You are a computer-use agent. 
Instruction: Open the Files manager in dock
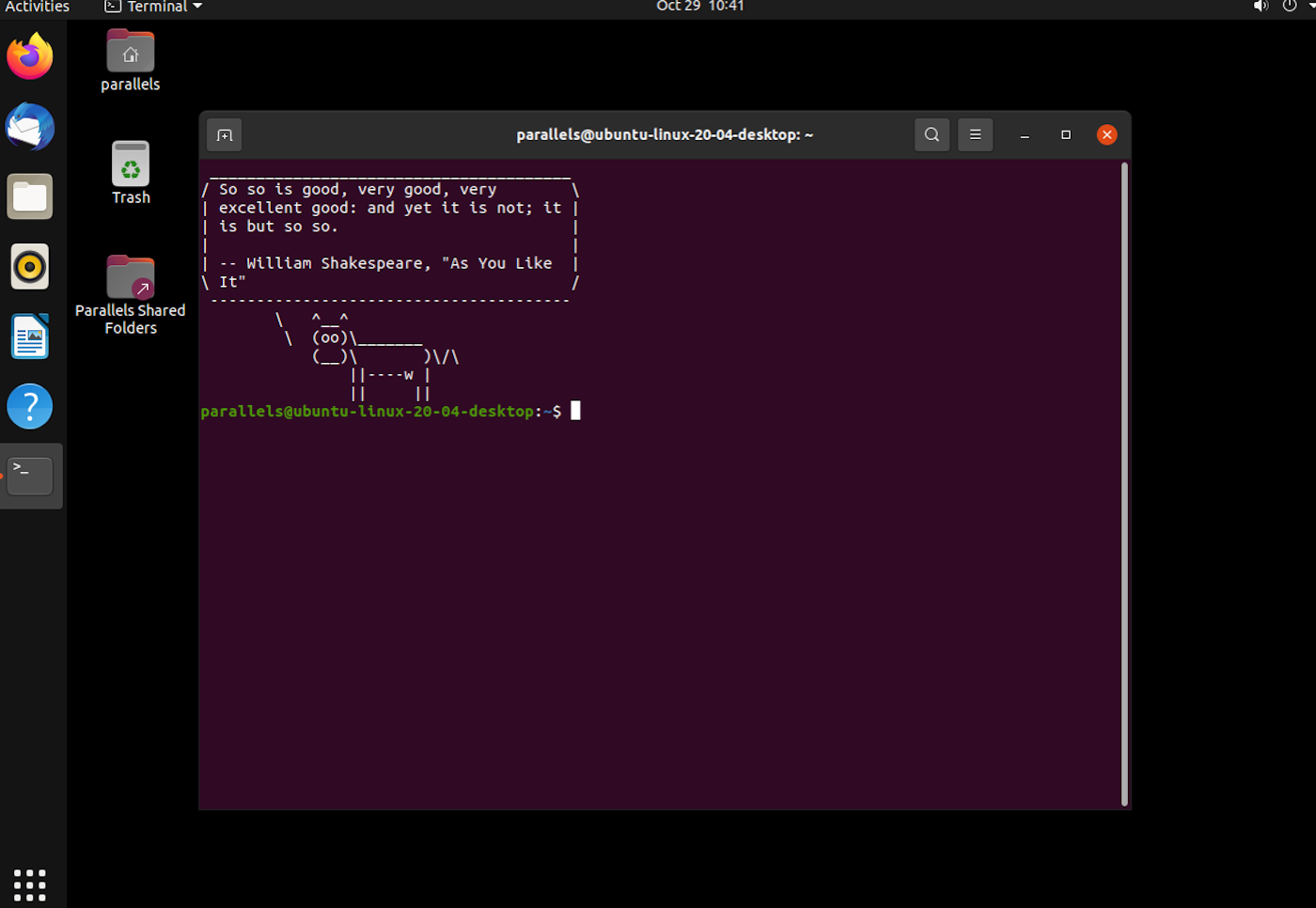(x=30, y=197)
